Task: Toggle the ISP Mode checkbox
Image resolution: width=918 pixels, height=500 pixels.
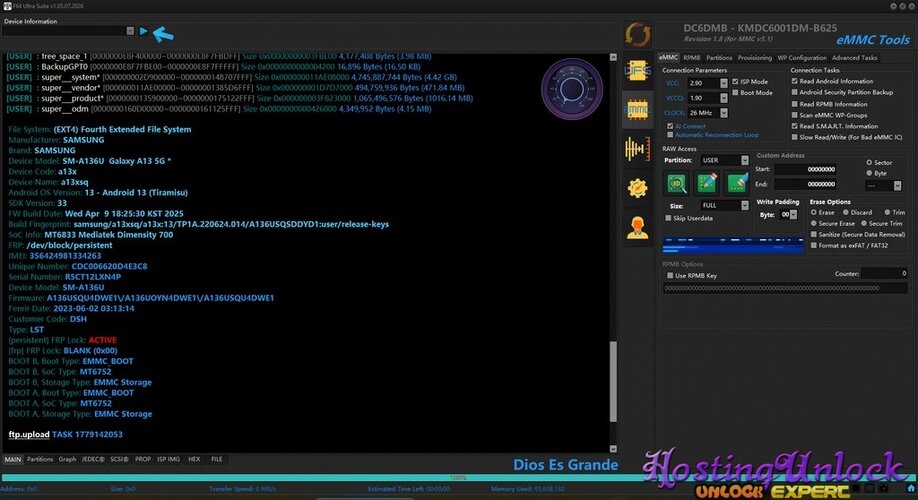Action: pyautogui.click(x=735, y=82)
